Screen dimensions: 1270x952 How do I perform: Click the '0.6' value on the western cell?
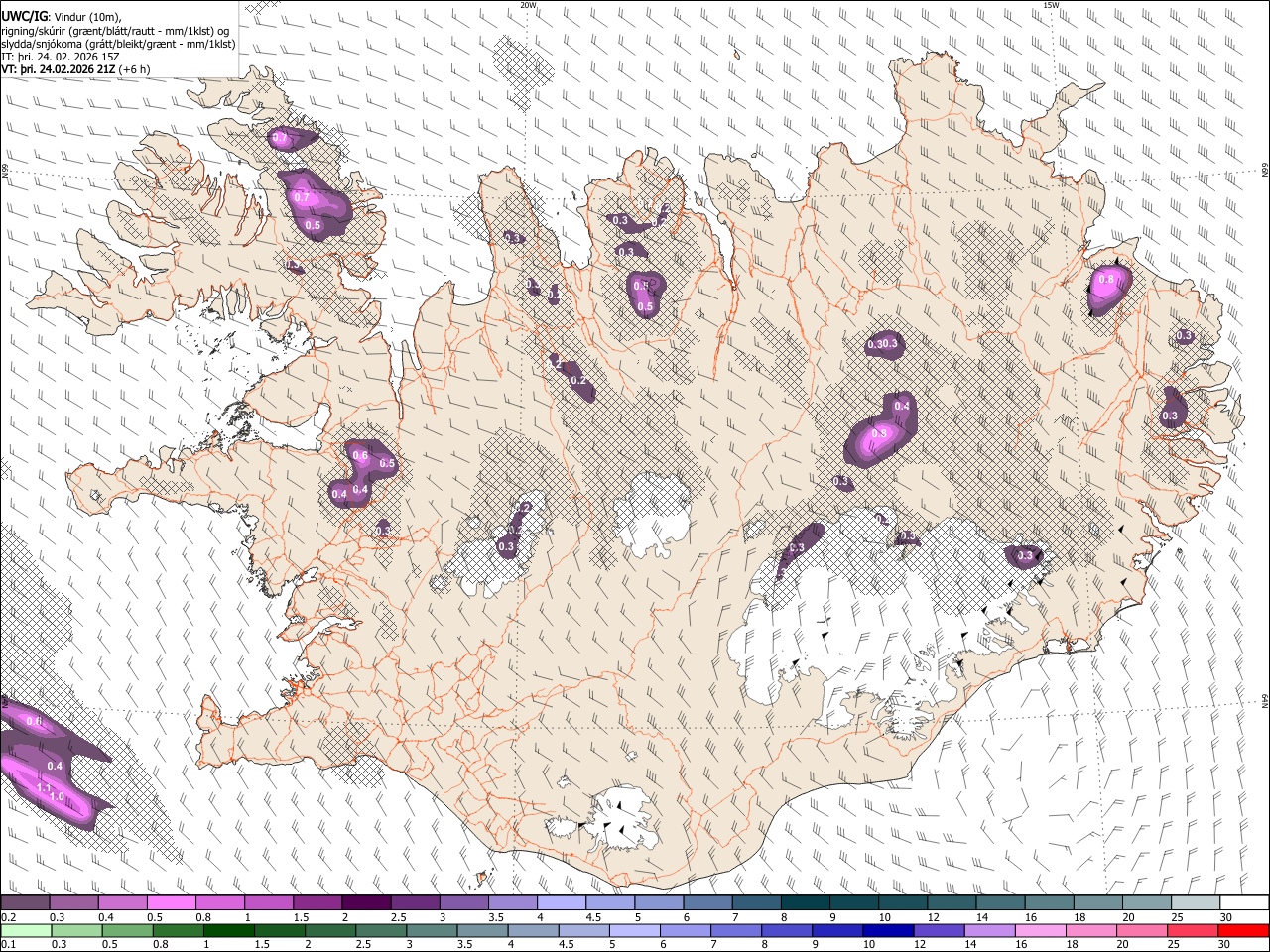(x=360, y=456)
